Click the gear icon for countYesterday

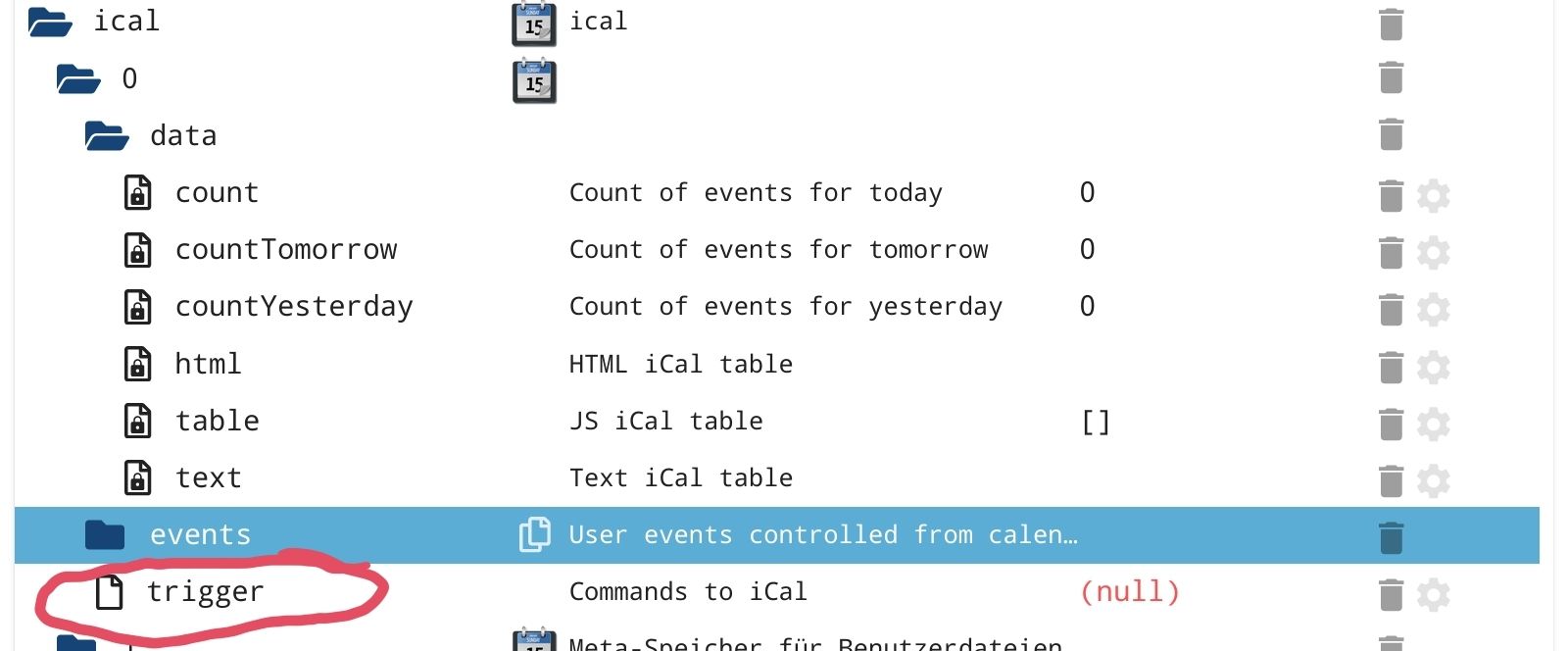click(x=1433, y=309)
